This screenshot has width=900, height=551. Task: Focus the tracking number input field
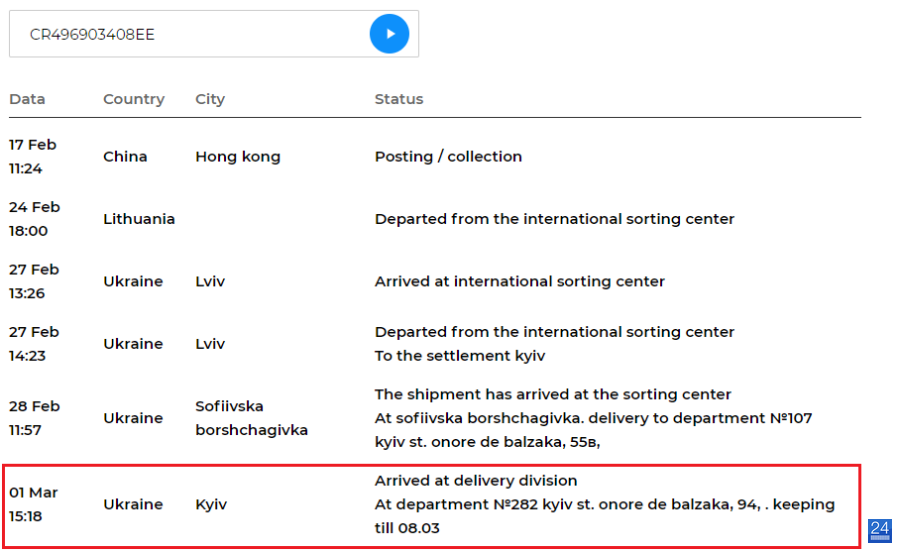[189, 34]
